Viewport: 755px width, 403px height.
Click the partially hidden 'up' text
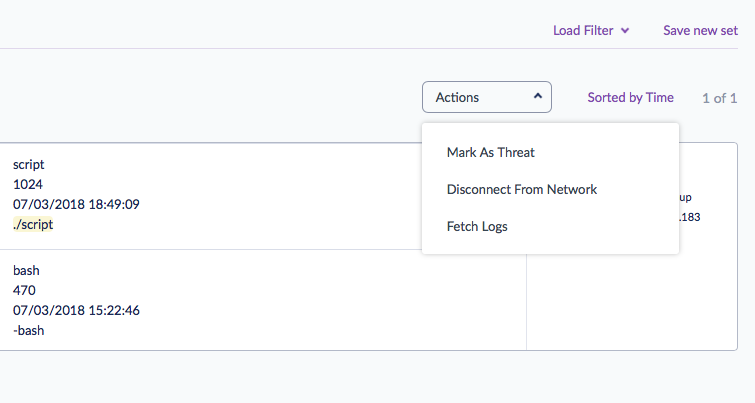(685, 198)
